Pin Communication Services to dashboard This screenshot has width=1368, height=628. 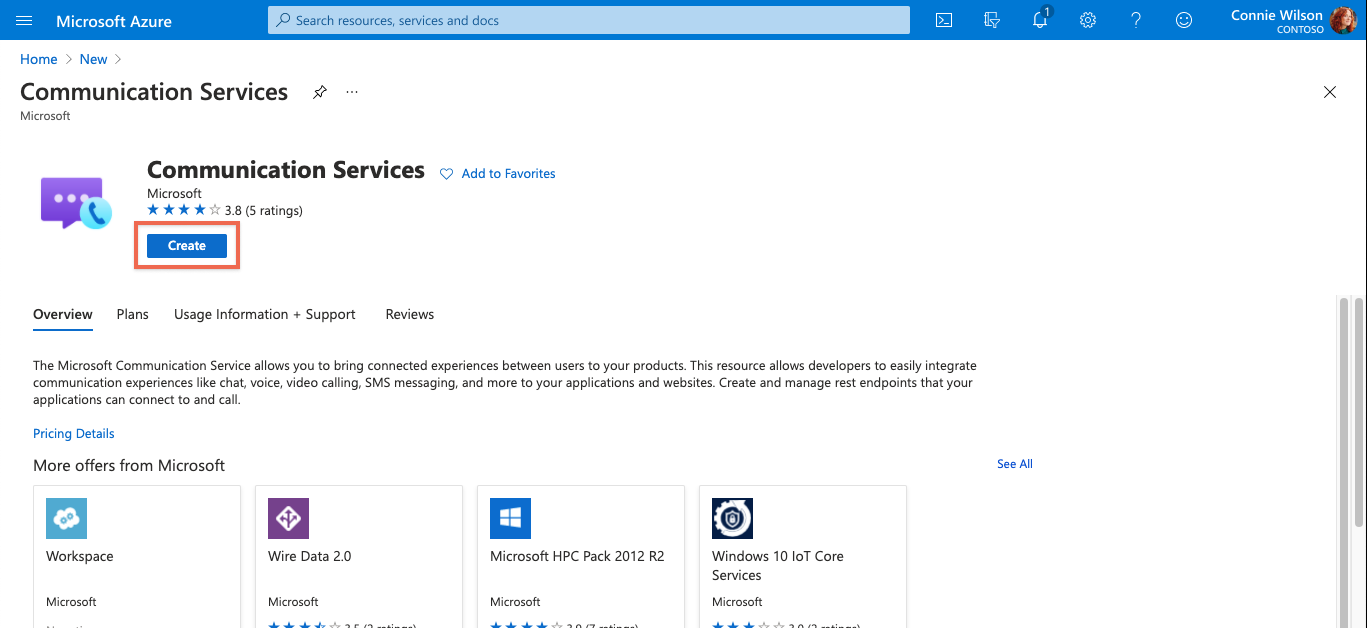319,91
